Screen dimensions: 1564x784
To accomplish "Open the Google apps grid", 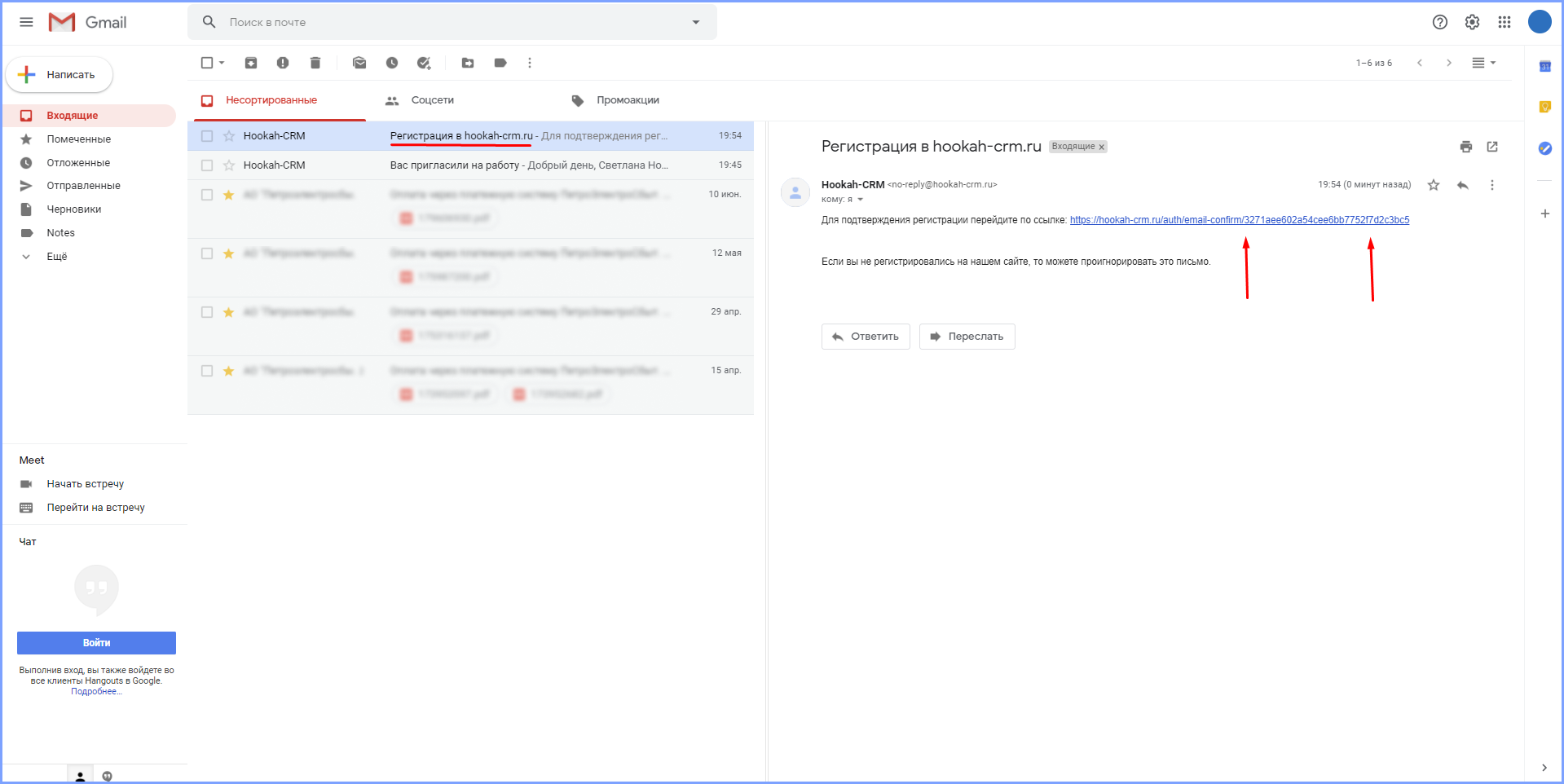I will tap(1505, 22).
